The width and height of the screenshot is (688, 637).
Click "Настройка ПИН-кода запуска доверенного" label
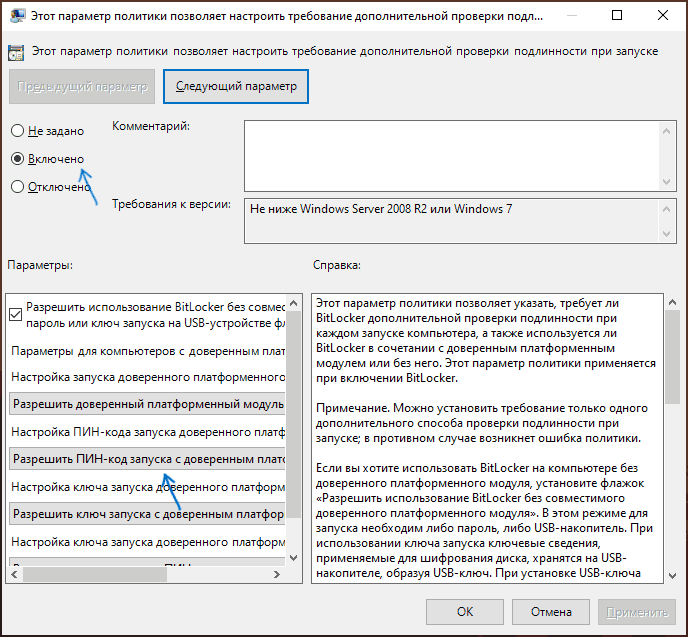148,432
